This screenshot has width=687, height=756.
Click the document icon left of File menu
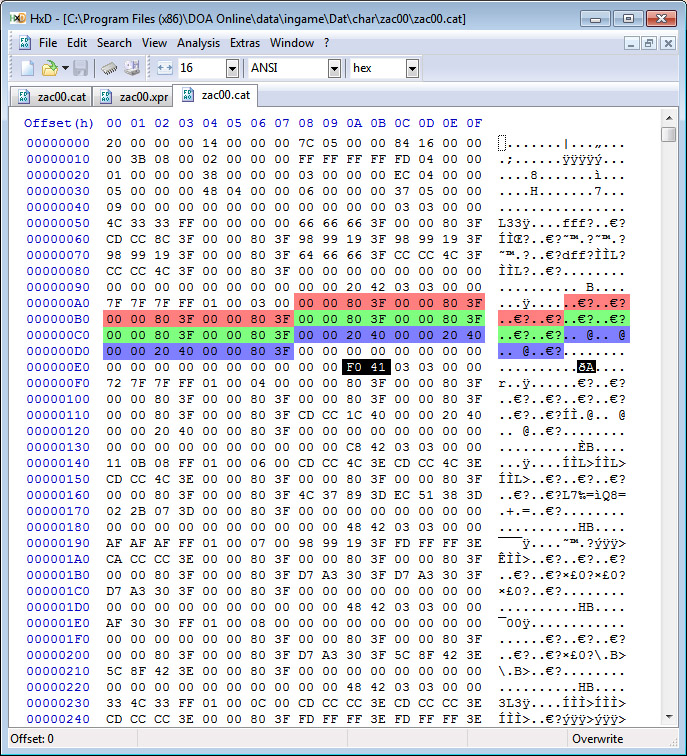(x=25, y=43)
